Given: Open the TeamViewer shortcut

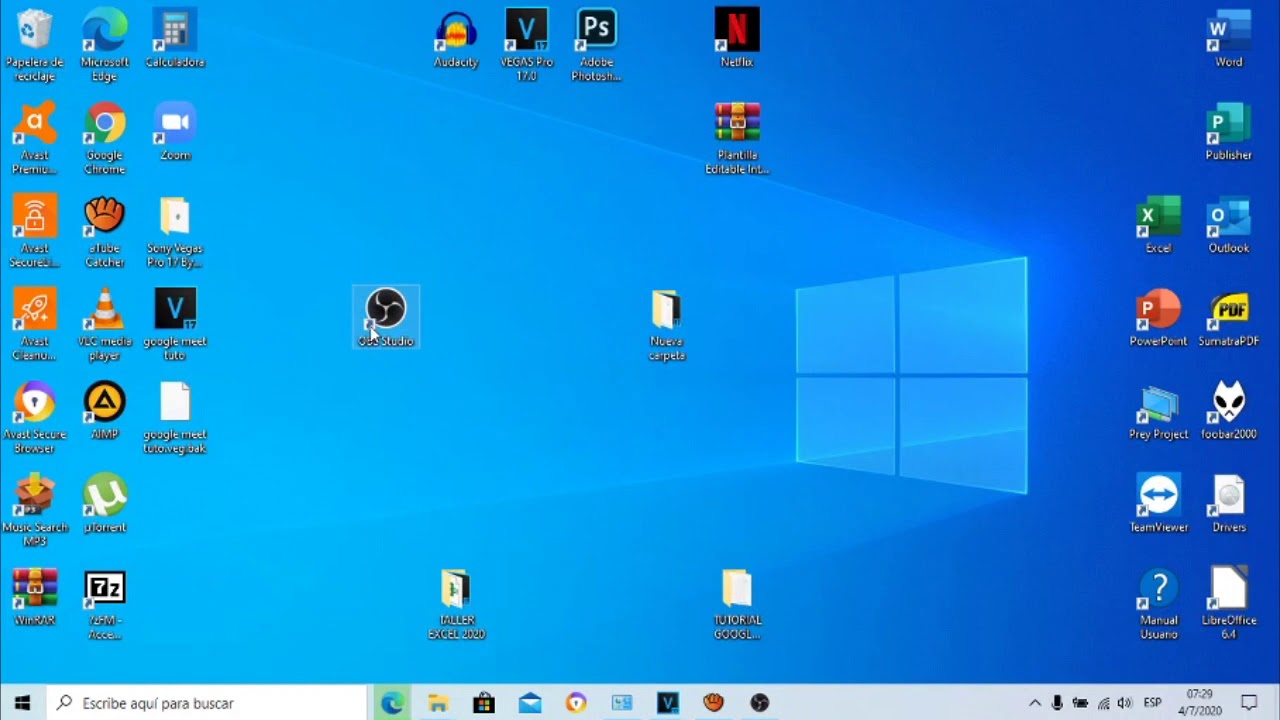Looking at the screenshot, I should (1158, 505).
